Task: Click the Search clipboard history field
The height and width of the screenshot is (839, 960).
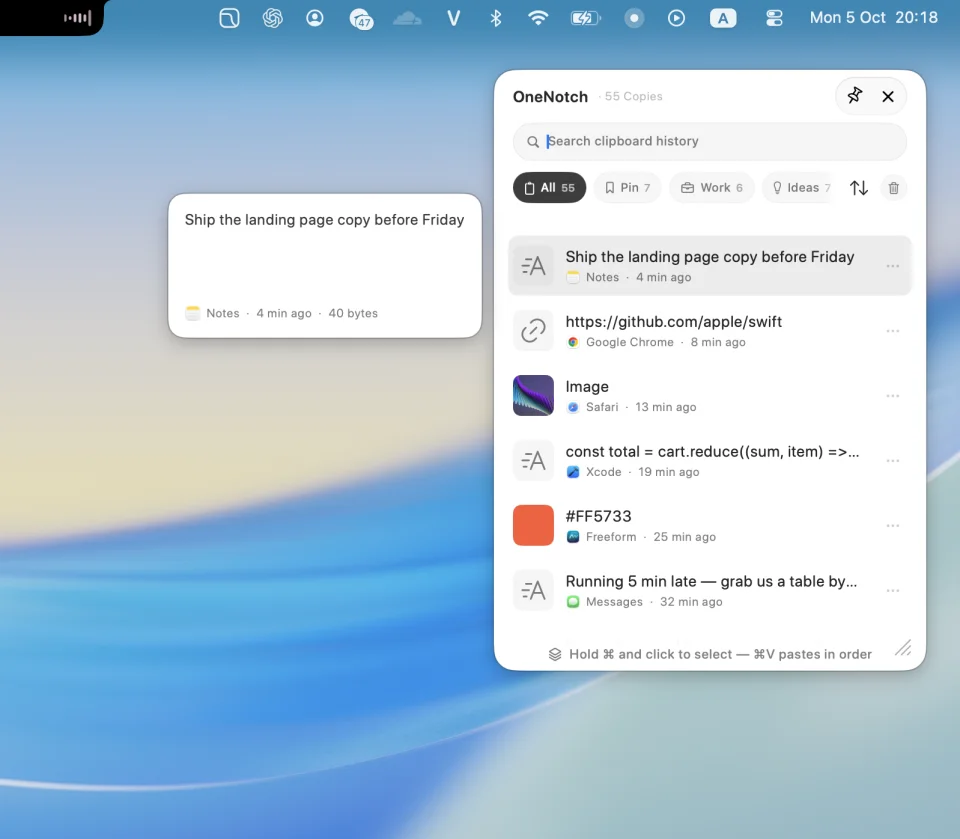Action: coord(710,141)
